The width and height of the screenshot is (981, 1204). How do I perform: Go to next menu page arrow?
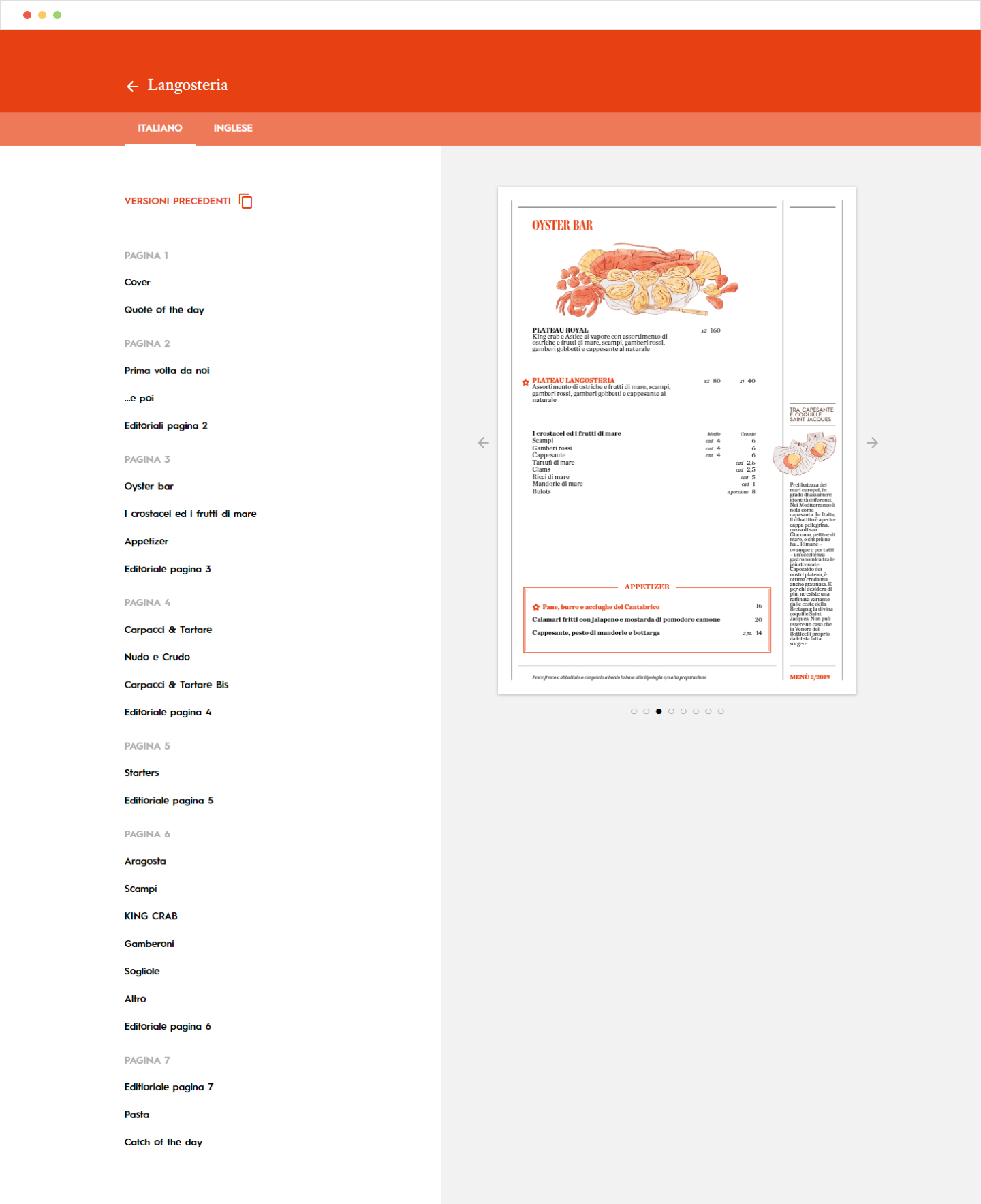873,443
